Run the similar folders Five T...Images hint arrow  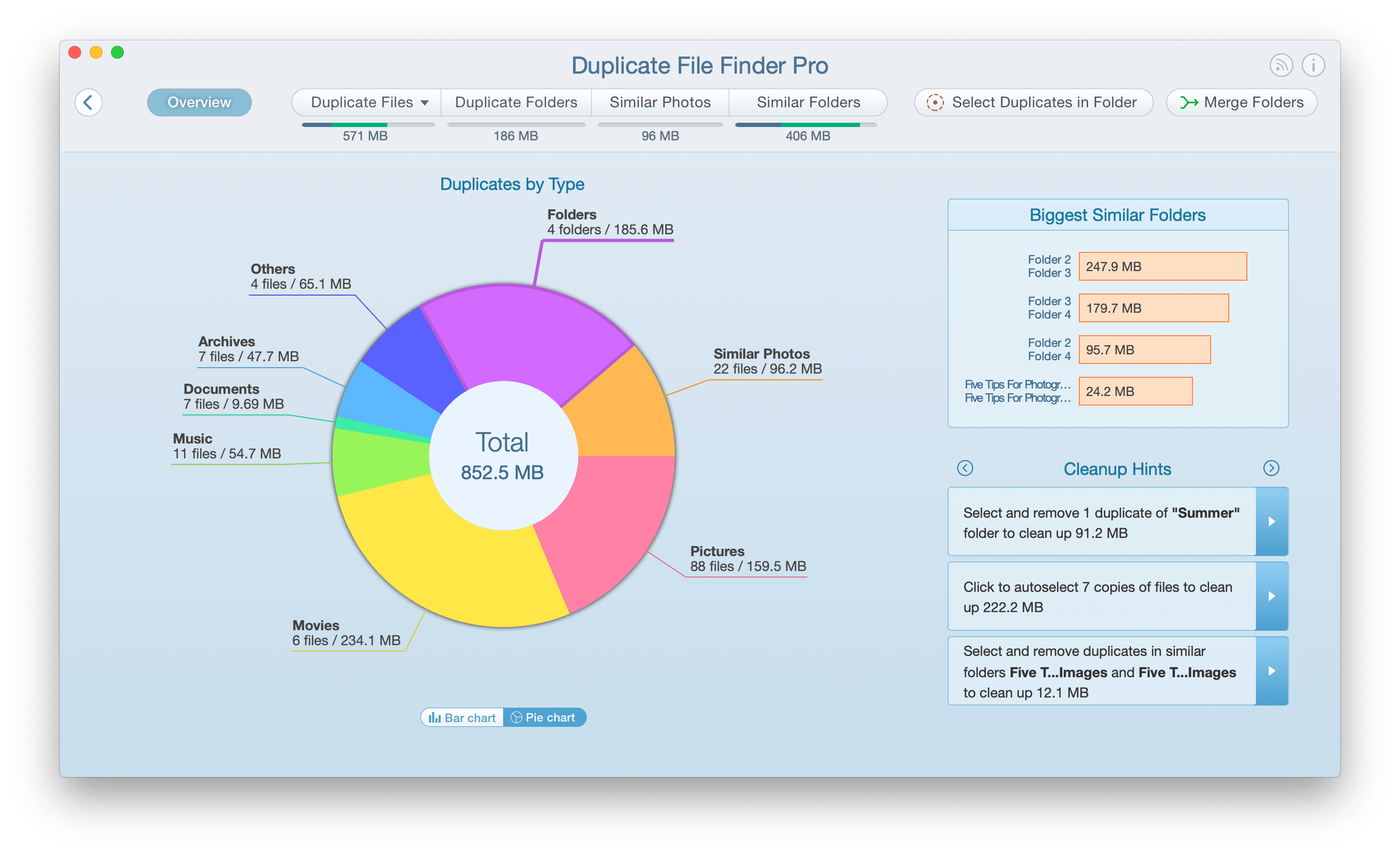point(1271,671)
